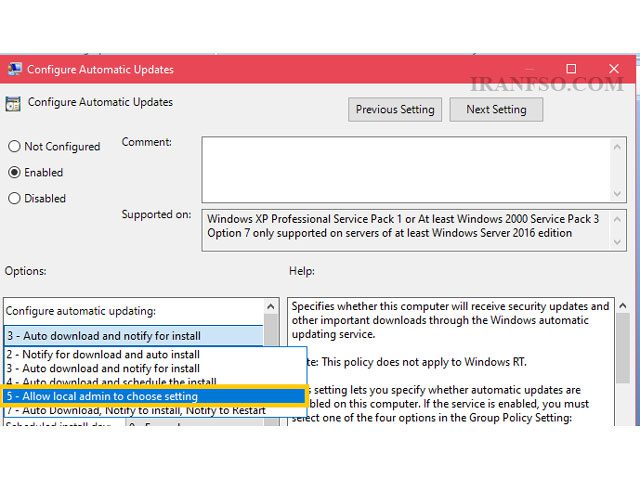This screenshot has height=479, width=640.
Task: Click the title bar policy icon
Action: click(x=15, y=69)
